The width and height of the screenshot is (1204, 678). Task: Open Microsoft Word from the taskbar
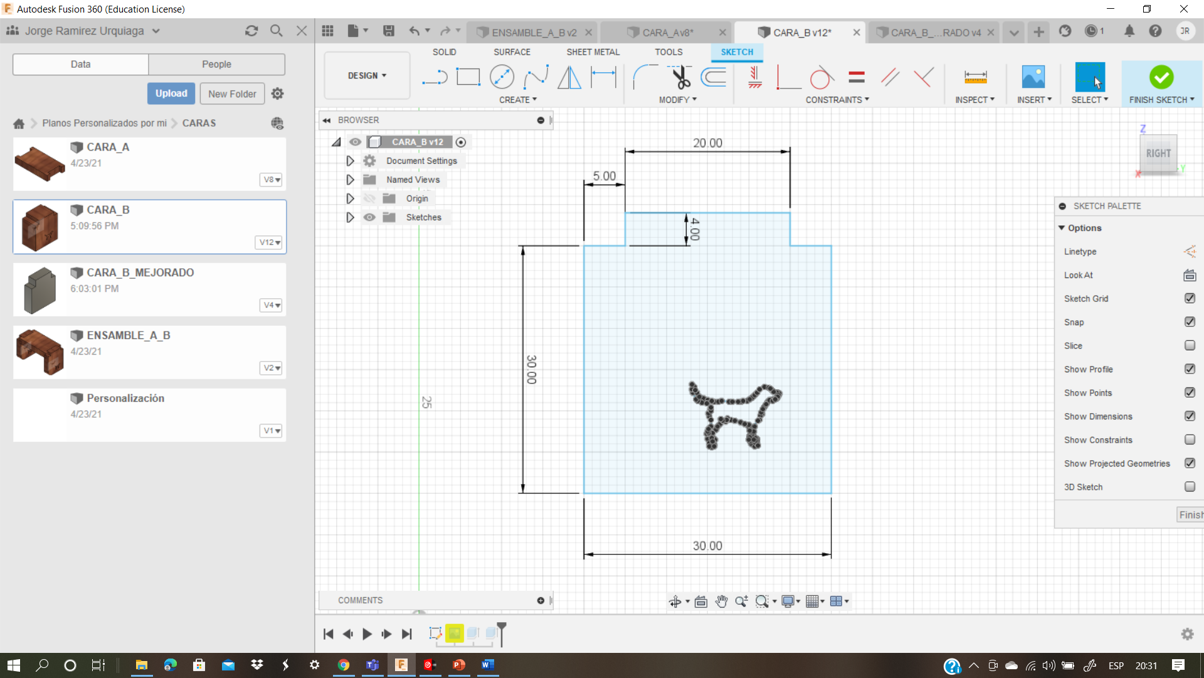click(x=488, y=665)
